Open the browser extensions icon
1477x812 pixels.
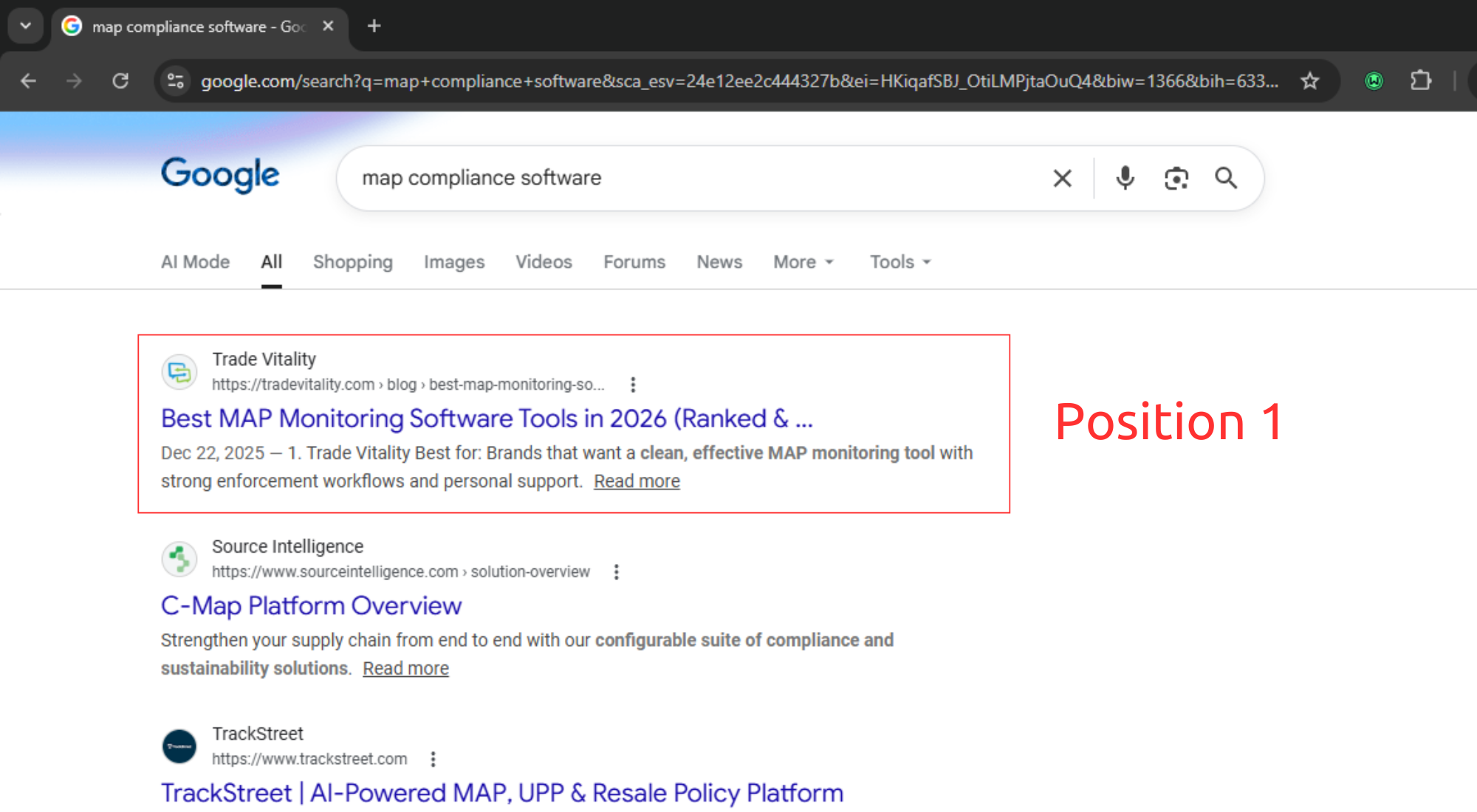1422,81
